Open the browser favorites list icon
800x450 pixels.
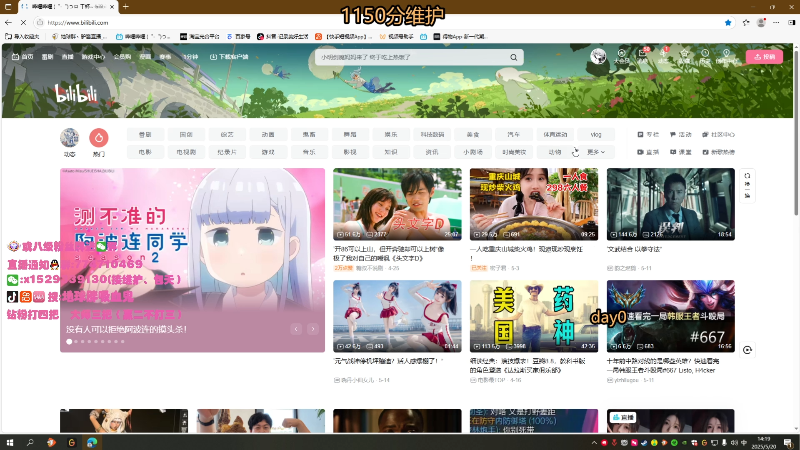[x=745, y=22]
